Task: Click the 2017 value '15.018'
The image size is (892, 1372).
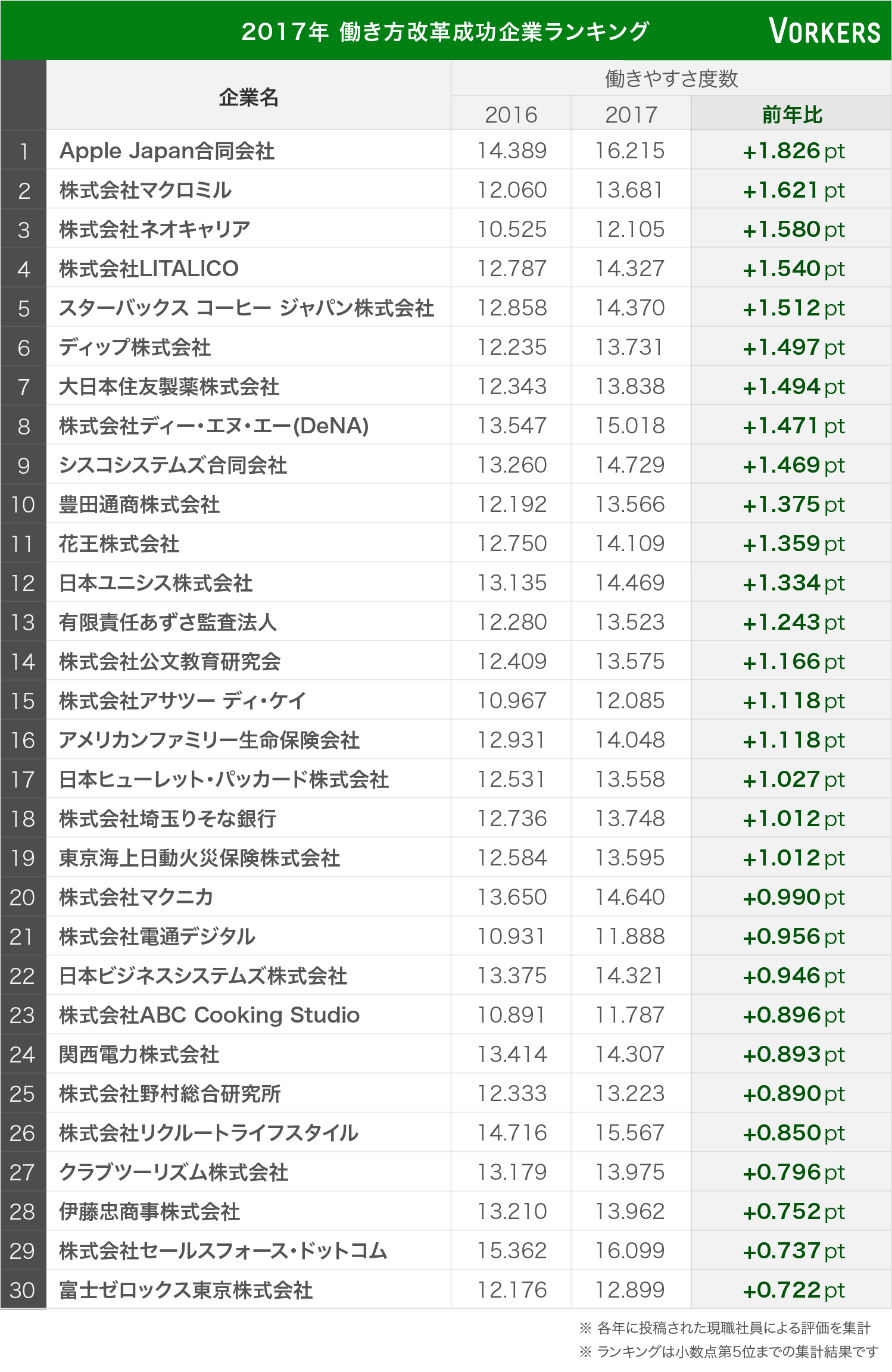Action: point(630,426)
